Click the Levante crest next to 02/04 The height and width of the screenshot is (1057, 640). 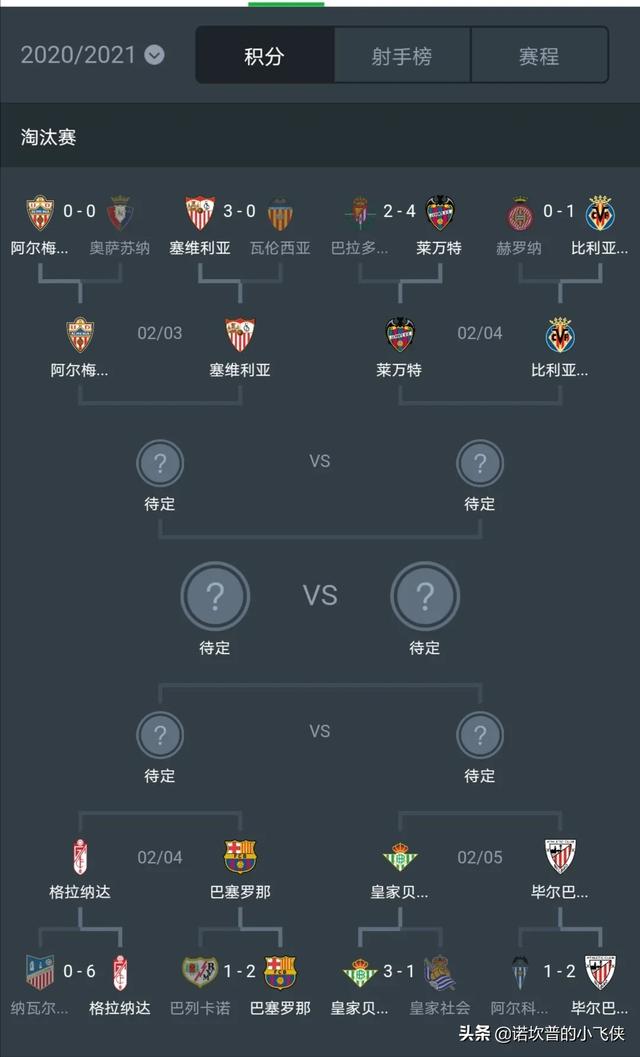(x=400, y=335)
